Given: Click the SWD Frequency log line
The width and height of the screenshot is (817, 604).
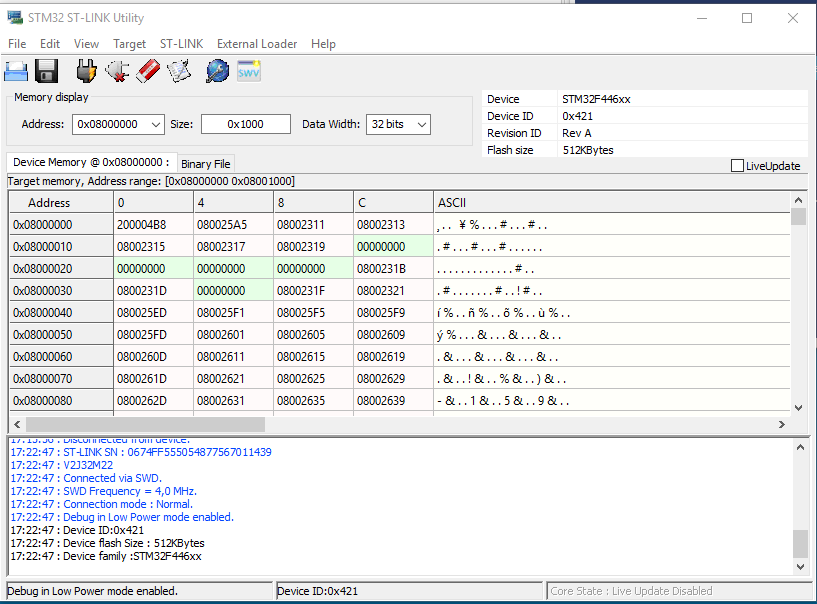Looking at the screenshot, I should click(104, 491).
